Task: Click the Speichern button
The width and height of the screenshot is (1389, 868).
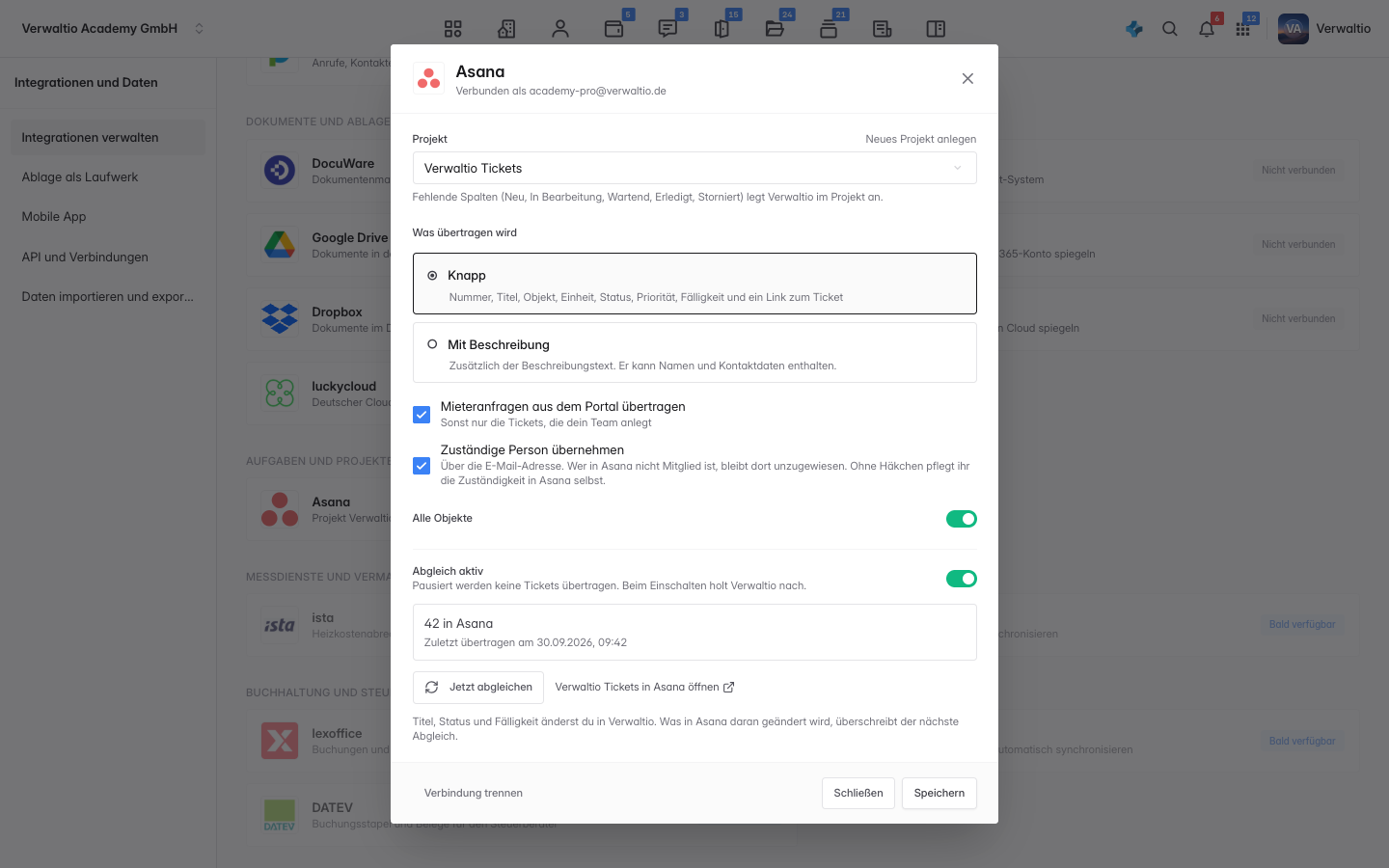Action: point(940,793)
